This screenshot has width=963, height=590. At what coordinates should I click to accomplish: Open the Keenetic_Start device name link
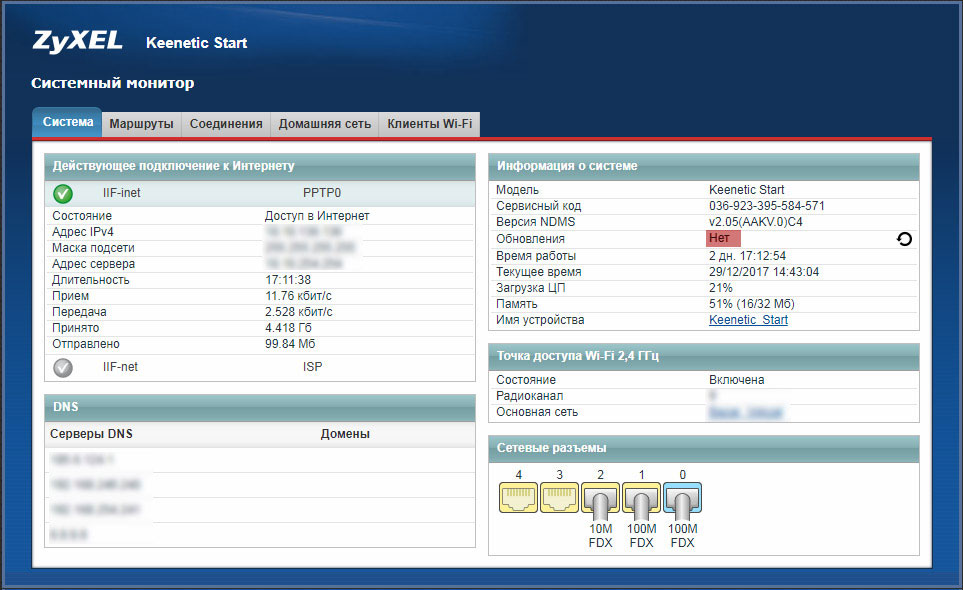coord(749,320)
